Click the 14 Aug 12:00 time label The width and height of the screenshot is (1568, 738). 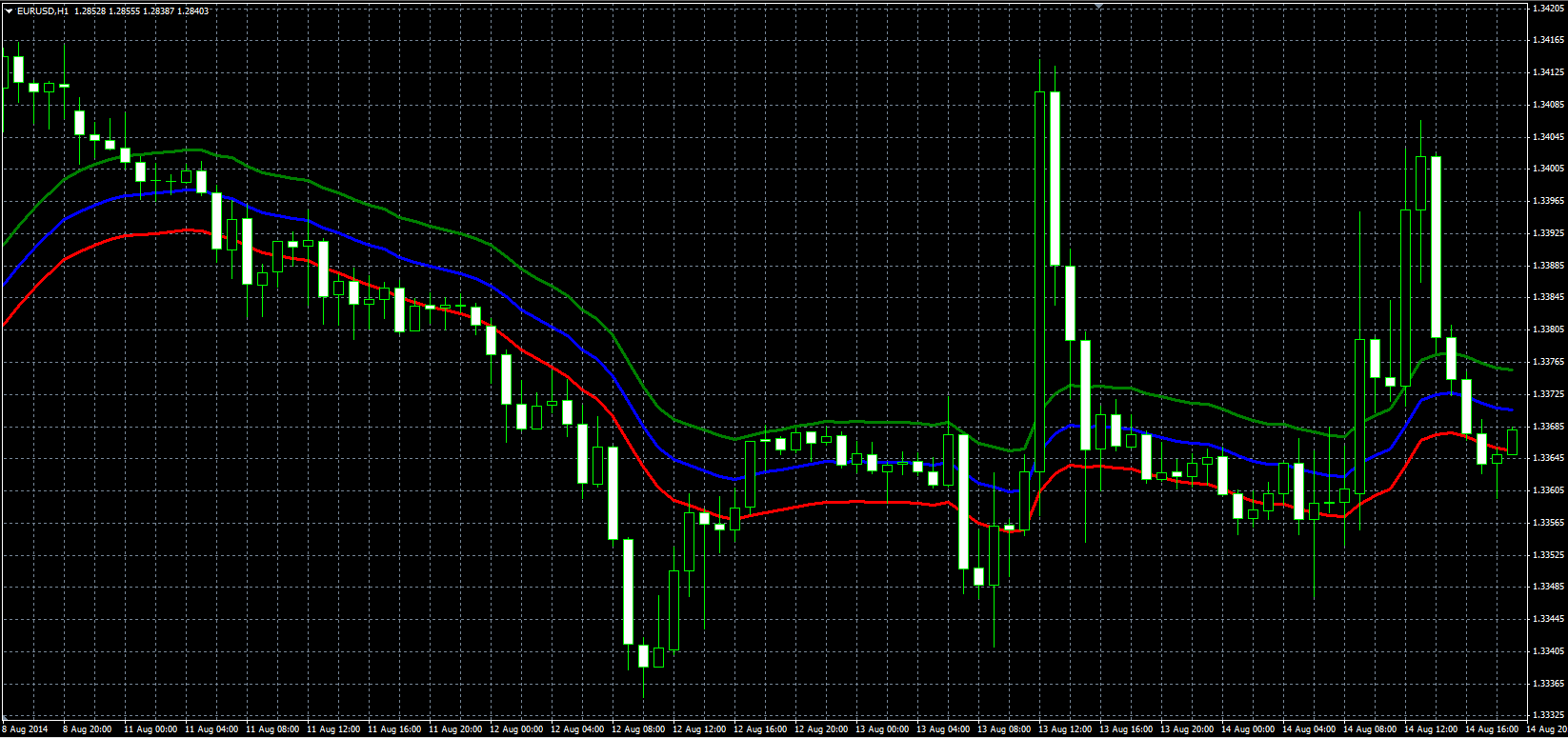(x=1431, y=729)
